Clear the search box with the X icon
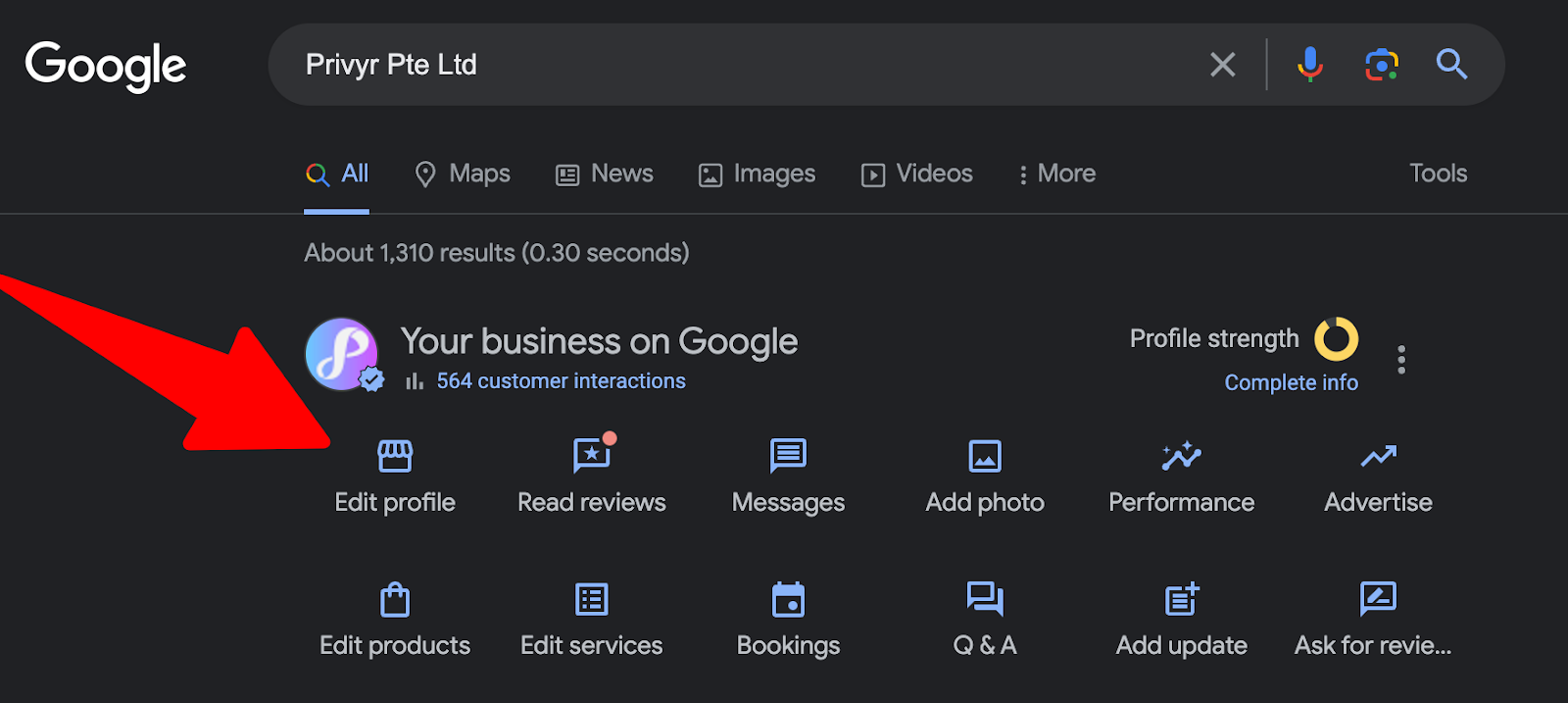This screenshot has width=1568, height=703. (x=1222, y=65)
